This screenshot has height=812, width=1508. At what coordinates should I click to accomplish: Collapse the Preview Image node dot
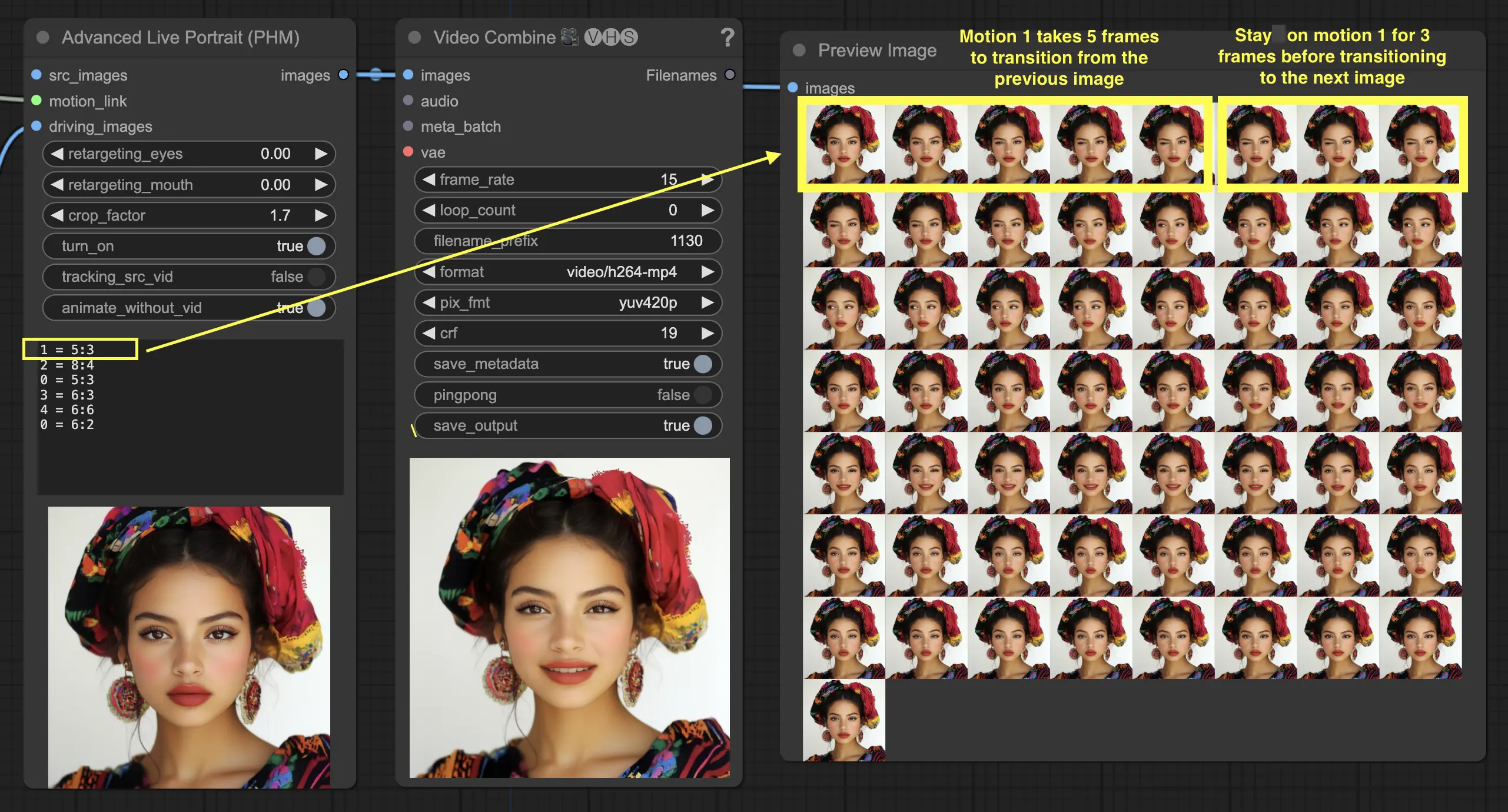point(799,51)
